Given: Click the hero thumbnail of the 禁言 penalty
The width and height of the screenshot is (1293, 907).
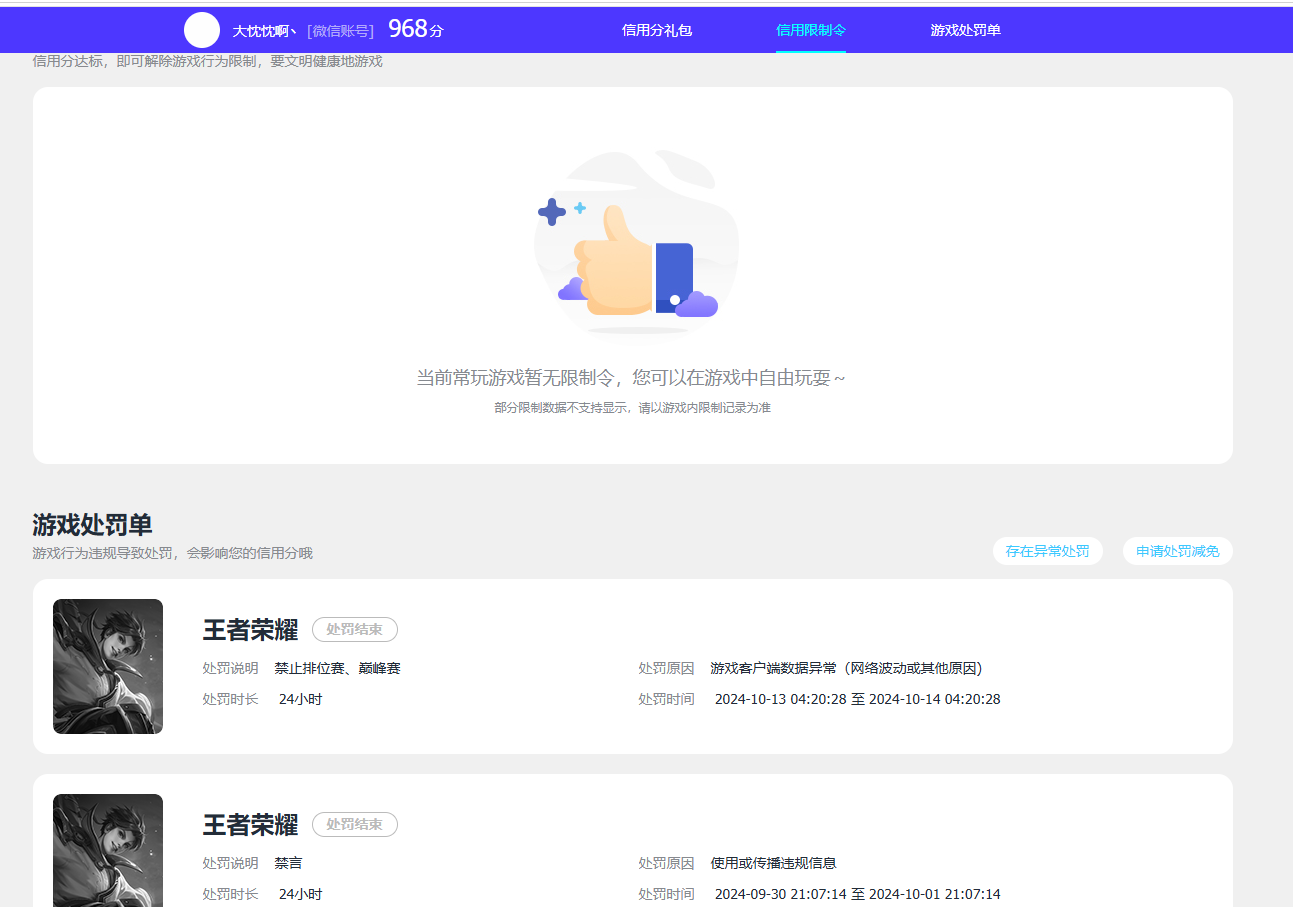Looking at the screenshot, I should [x=108, y=850].
